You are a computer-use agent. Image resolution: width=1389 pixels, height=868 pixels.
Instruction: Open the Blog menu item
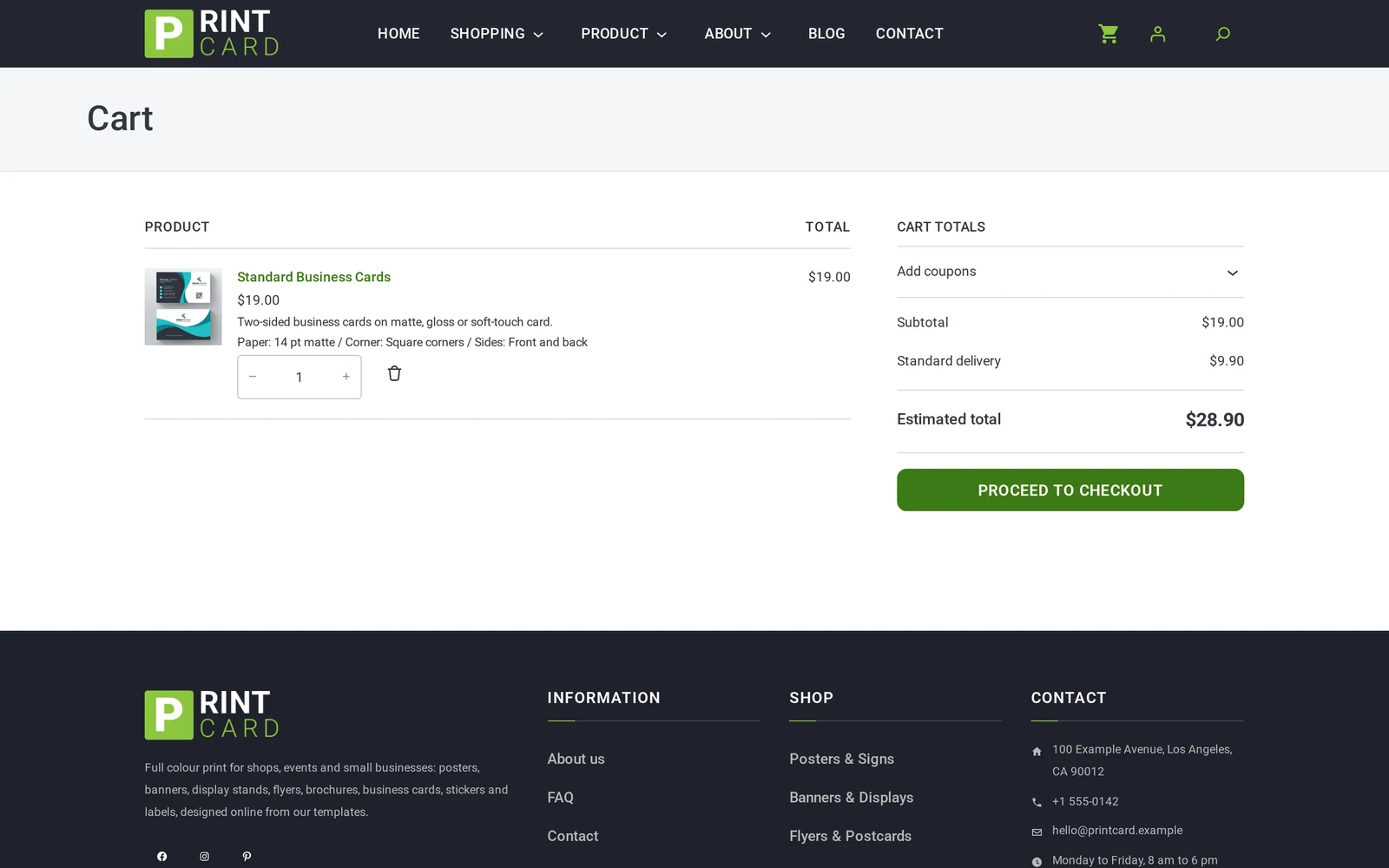[x=826, y=34]
